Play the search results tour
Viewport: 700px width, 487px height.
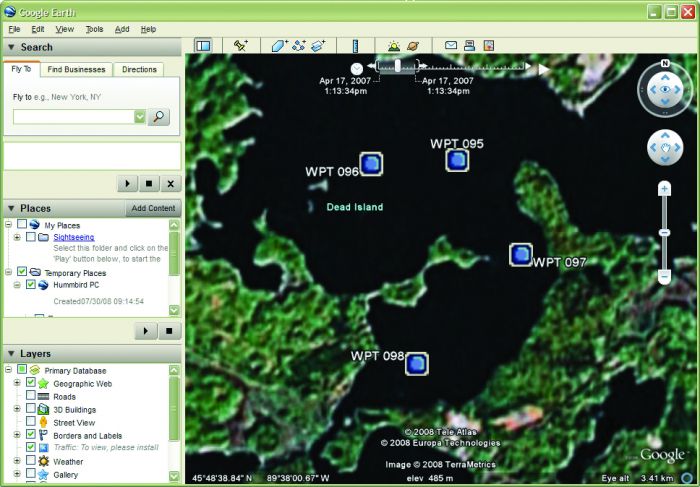[128, 183]
